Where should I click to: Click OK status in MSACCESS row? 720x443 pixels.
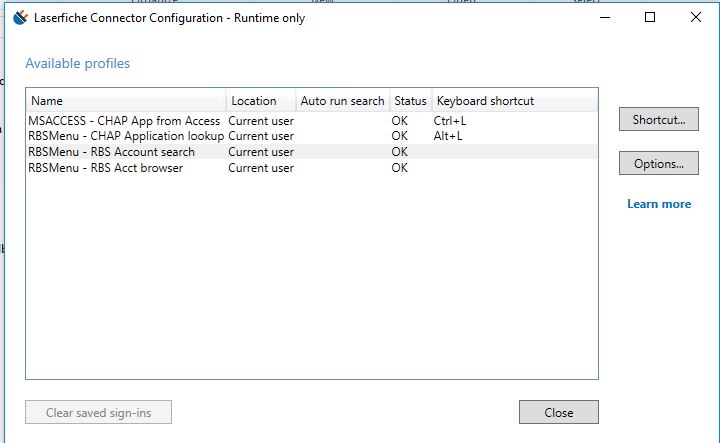[399, 121]
